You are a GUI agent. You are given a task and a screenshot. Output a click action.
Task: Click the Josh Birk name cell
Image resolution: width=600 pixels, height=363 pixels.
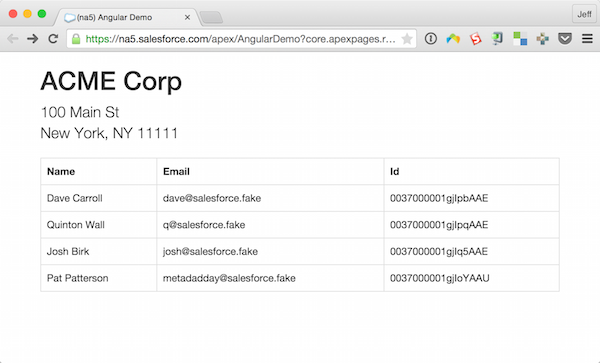(99, 251)
